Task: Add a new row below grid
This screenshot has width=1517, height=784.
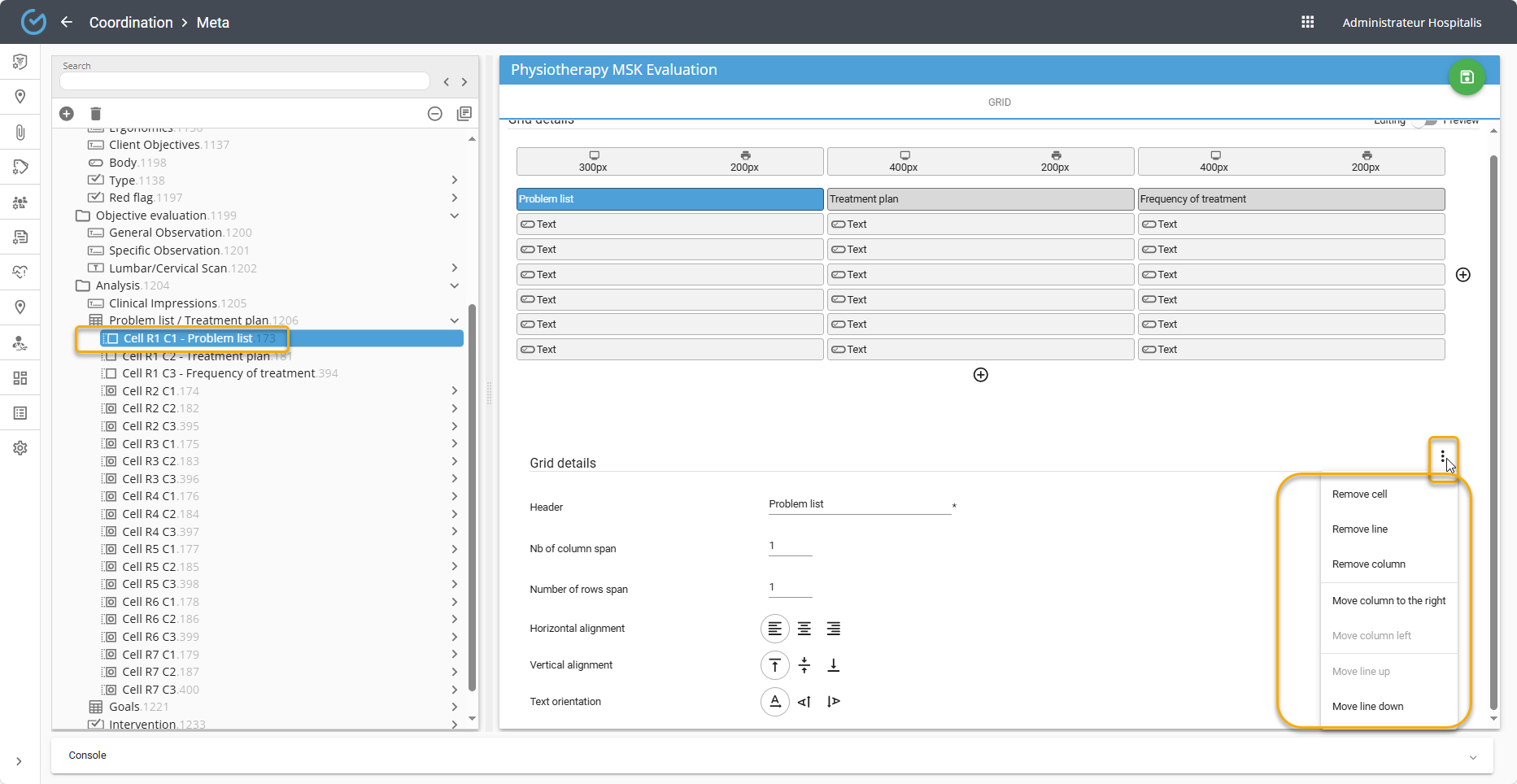Action: (x=980, y=375)
